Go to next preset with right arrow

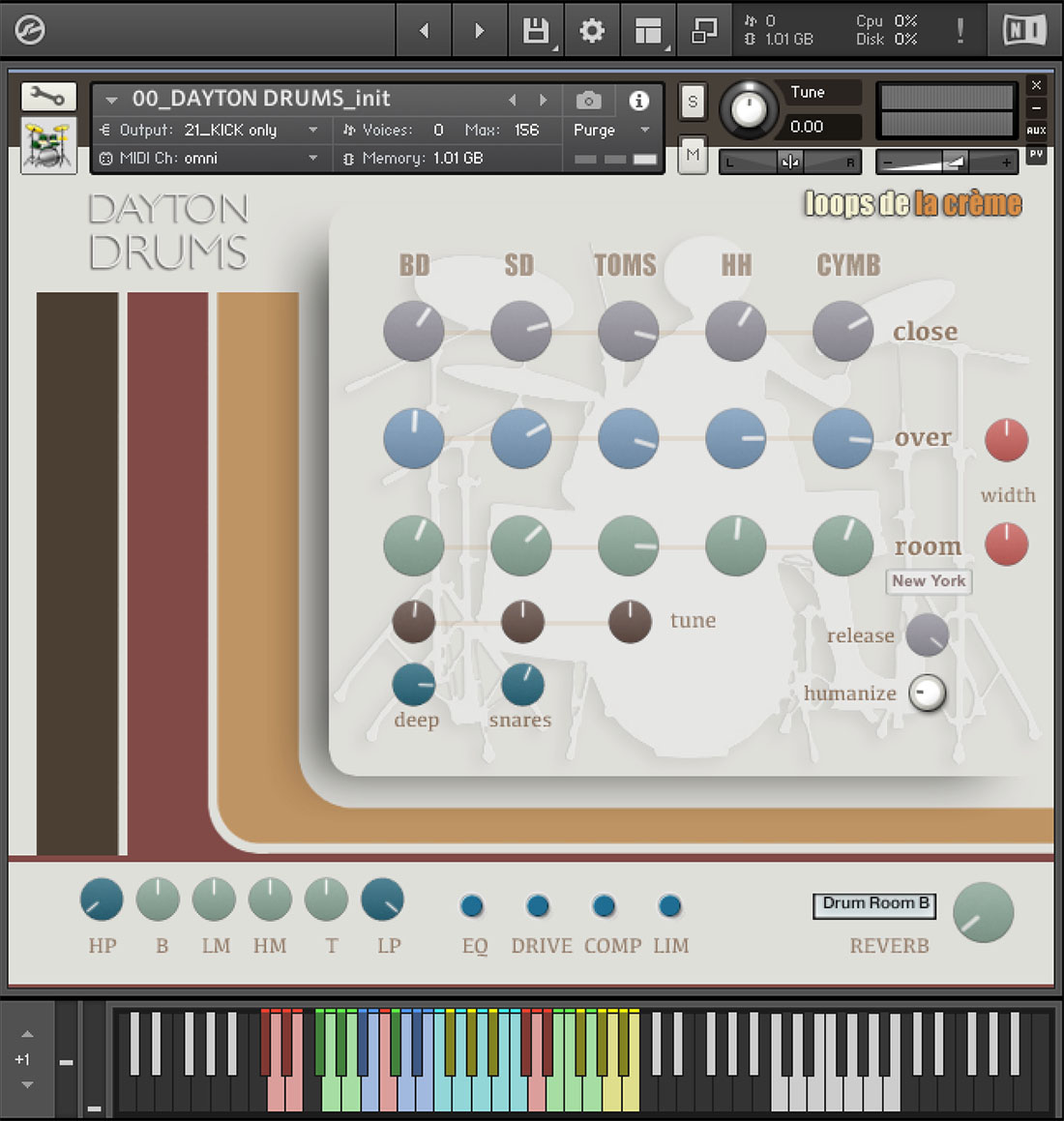[480, 30]
